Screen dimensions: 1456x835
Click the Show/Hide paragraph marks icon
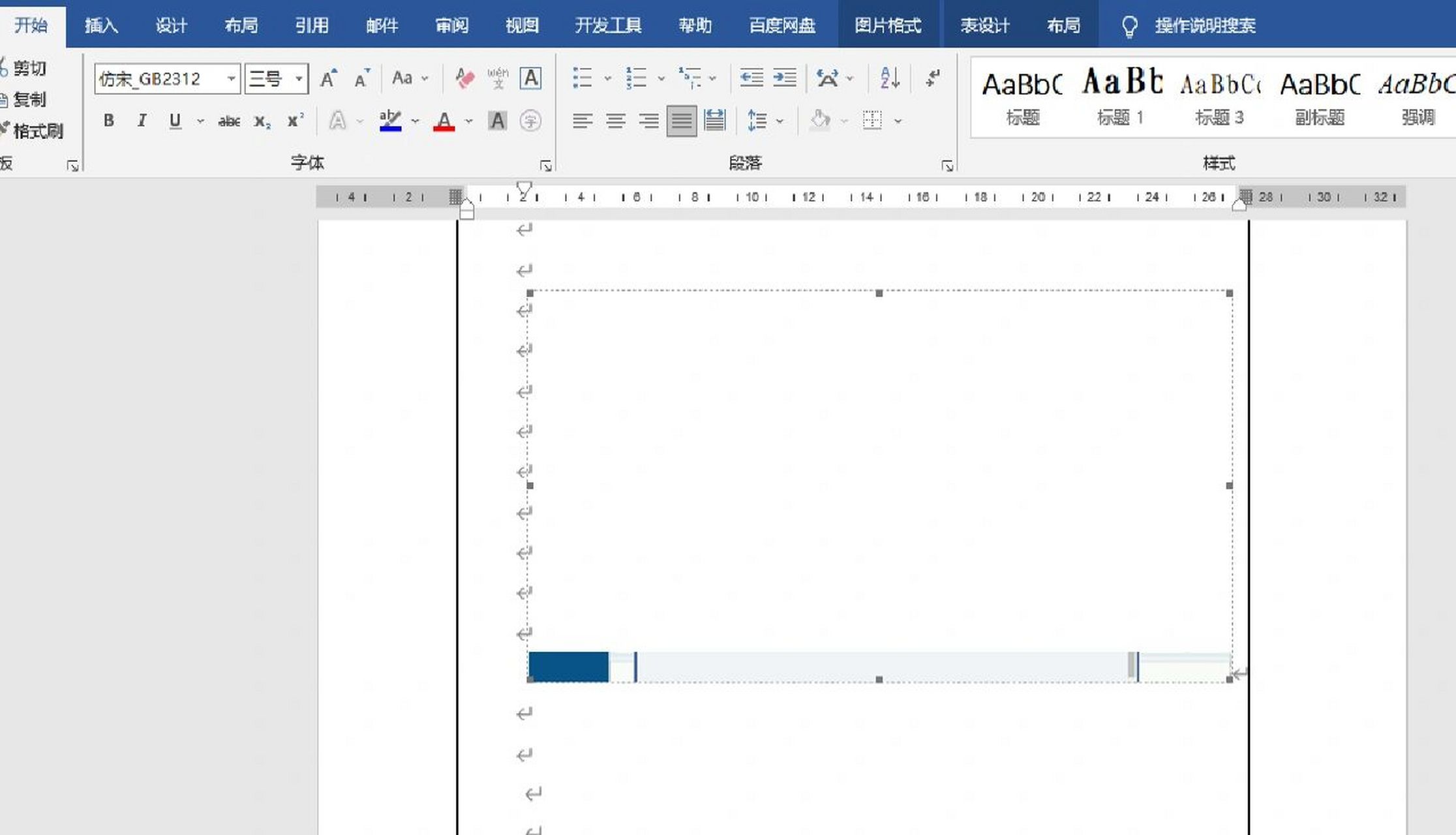[x=933, y=78]
